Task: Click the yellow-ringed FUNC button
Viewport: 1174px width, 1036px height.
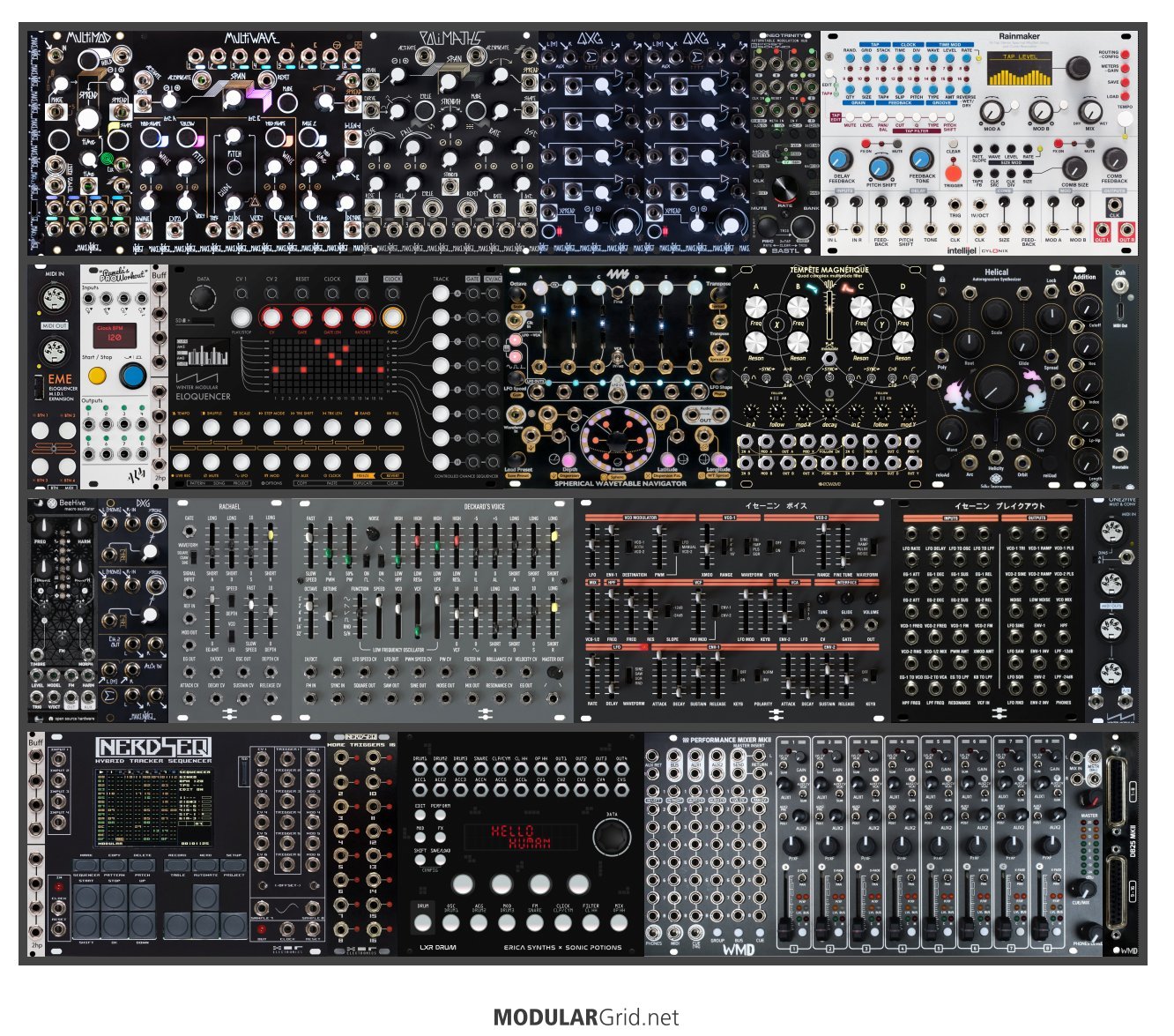Action: coord(392,318)
